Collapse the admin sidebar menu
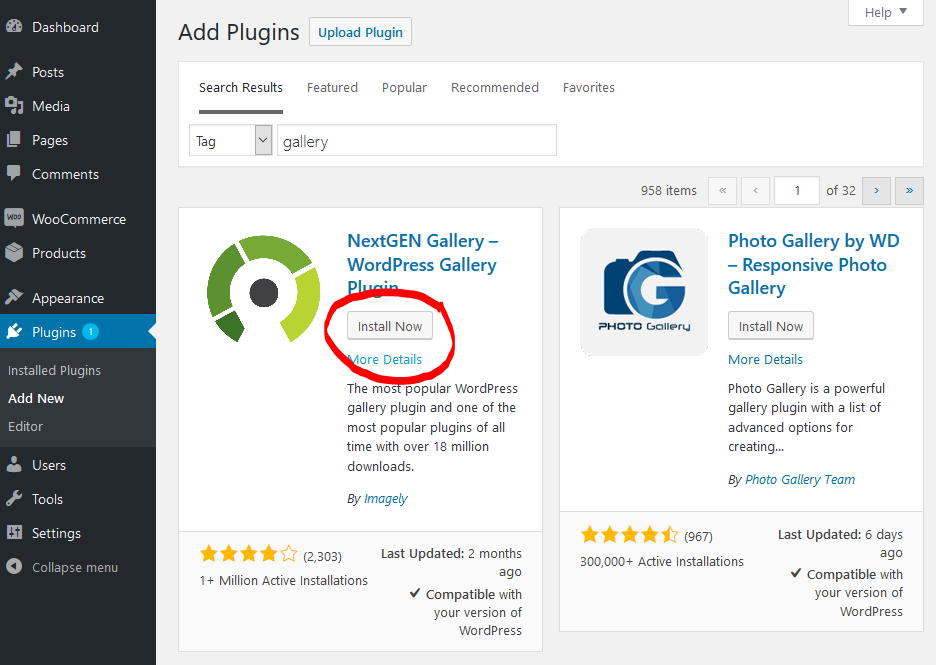This screenshot has height=665, width=936. click(75, 567)
